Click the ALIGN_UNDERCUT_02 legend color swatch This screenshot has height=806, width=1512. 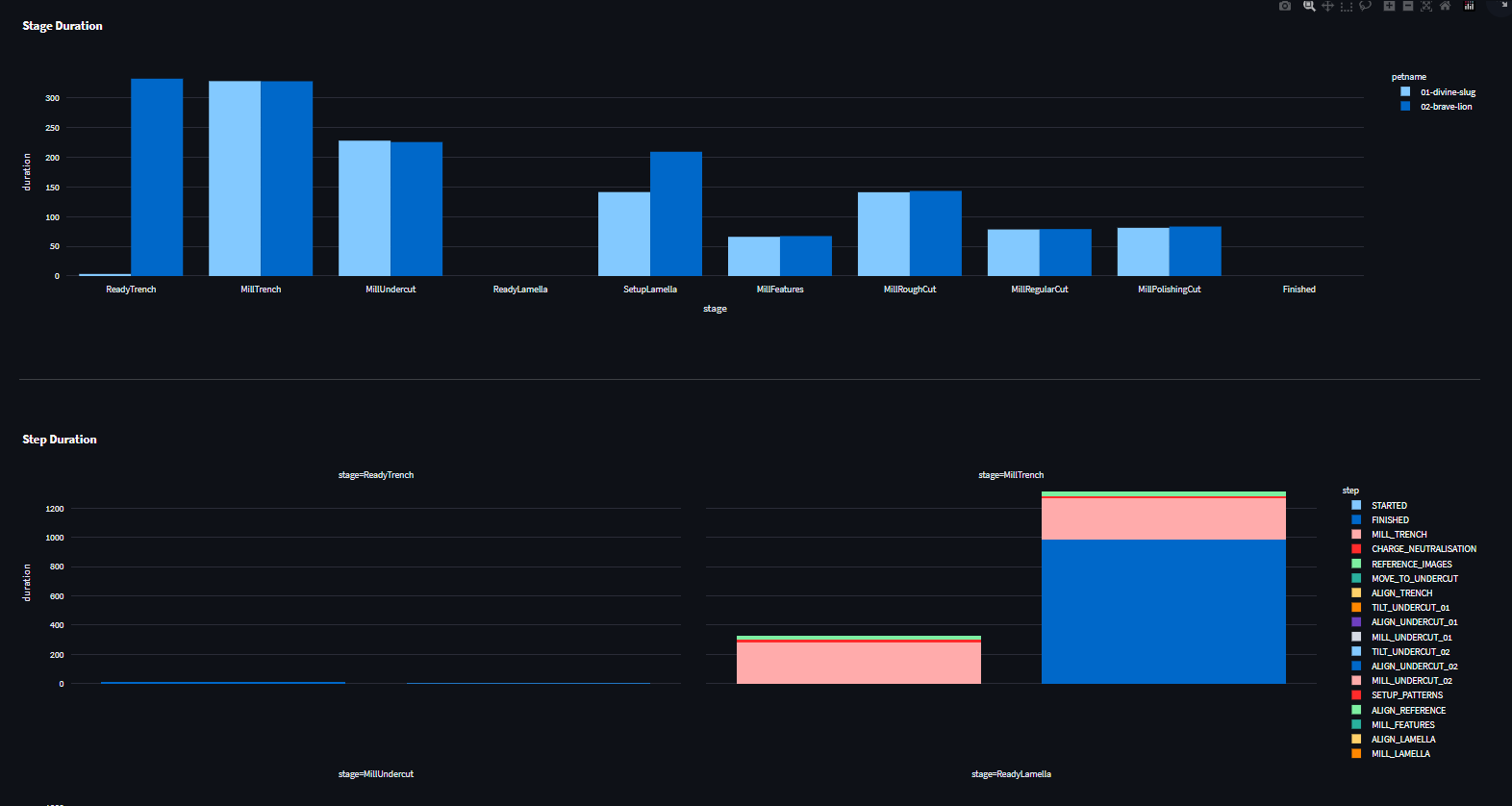click(x=1356, y=666)
